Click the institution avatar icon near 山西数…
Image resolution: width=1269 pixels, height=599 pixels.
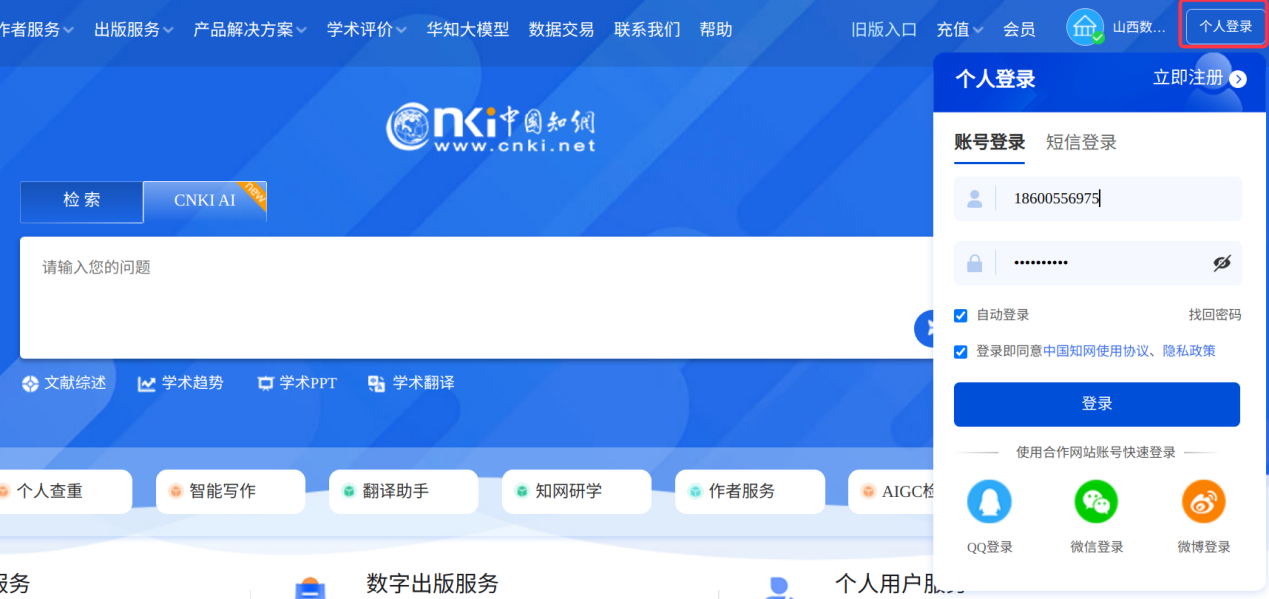pos(1085,28)
